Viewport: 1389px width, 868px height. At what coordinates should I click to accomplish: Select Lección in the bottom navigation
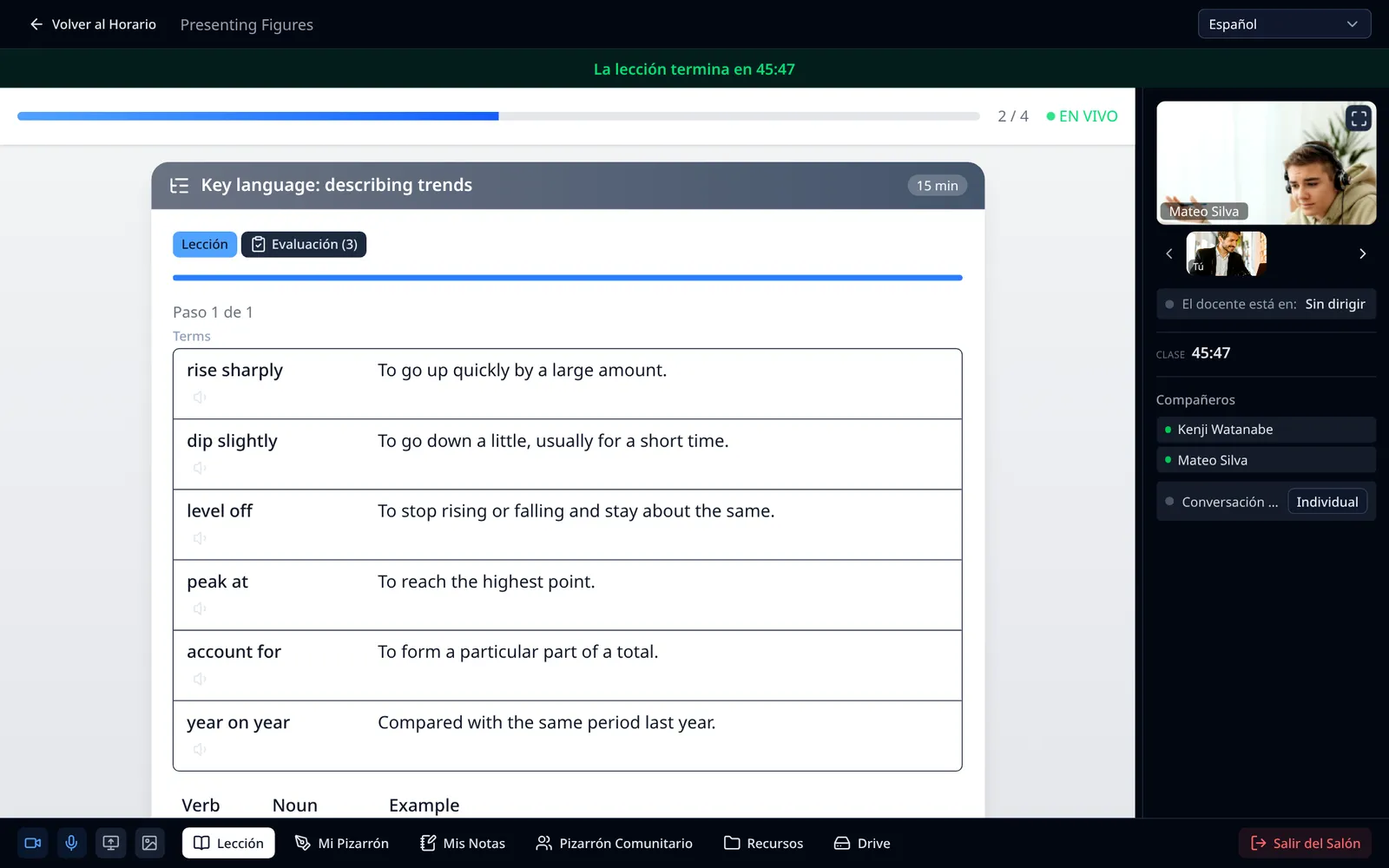tap(228, 843)
